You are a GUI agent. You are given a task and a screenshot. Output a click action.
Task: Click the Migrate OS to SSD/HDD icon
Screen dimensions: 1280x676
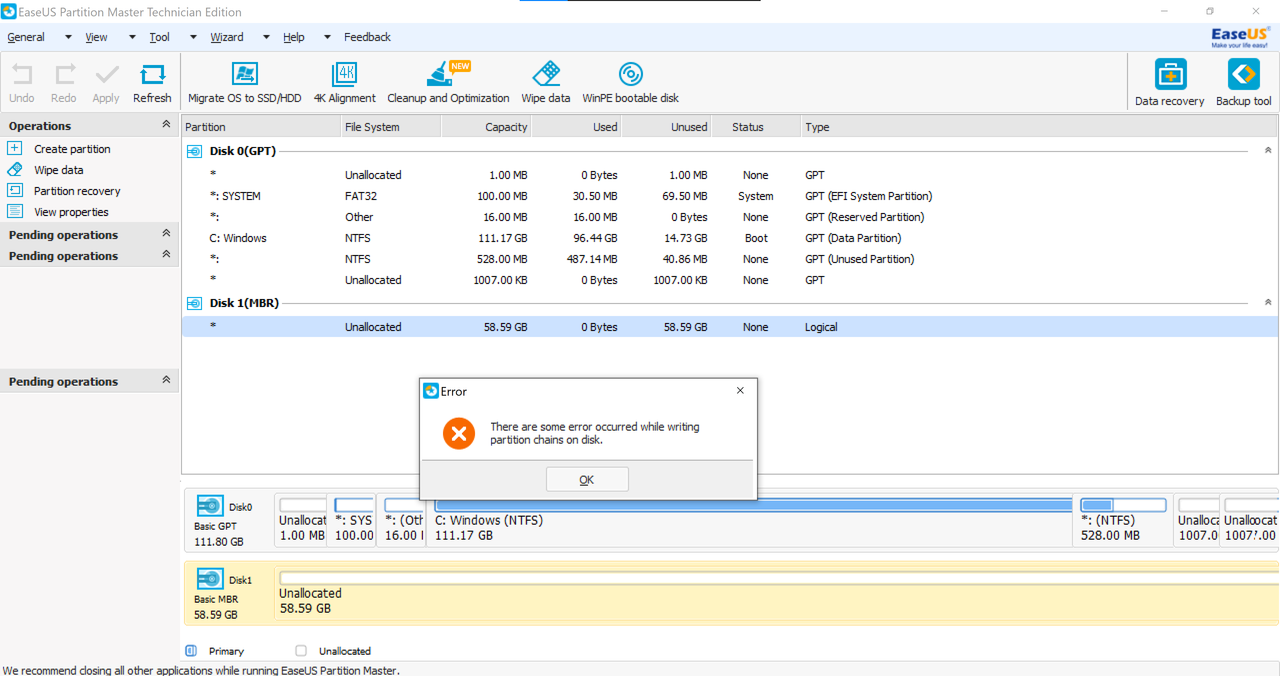click(x=245, y=74)
